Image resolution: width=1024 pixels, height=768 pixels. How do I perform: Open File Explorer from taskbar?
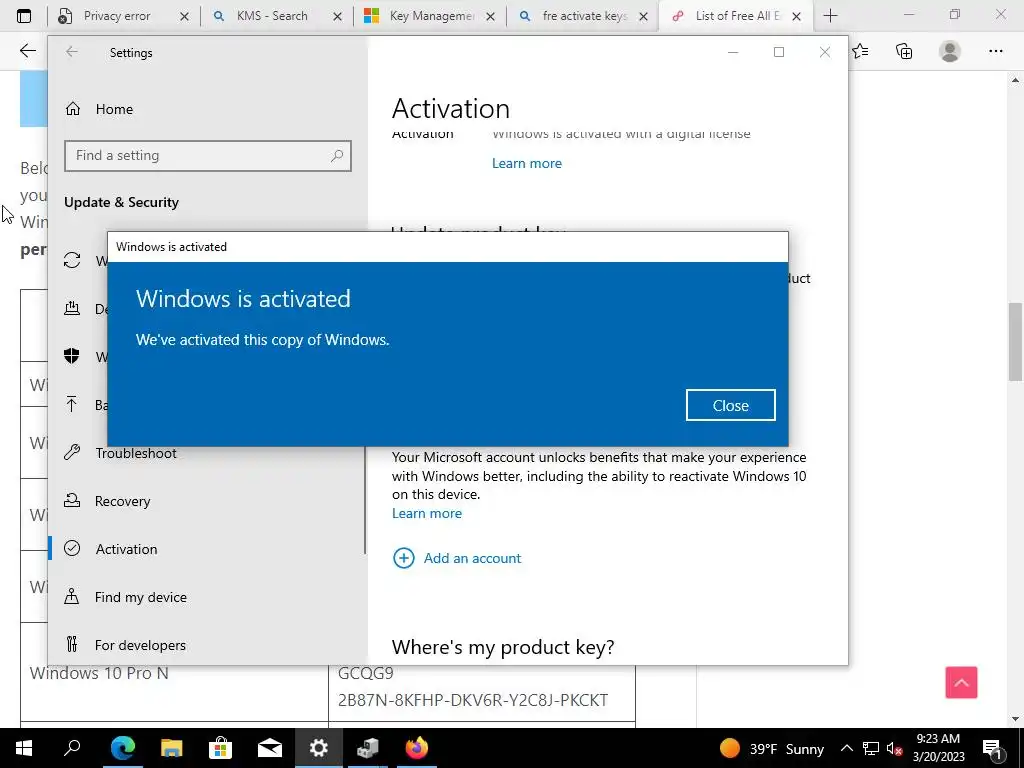coord(171,748)
